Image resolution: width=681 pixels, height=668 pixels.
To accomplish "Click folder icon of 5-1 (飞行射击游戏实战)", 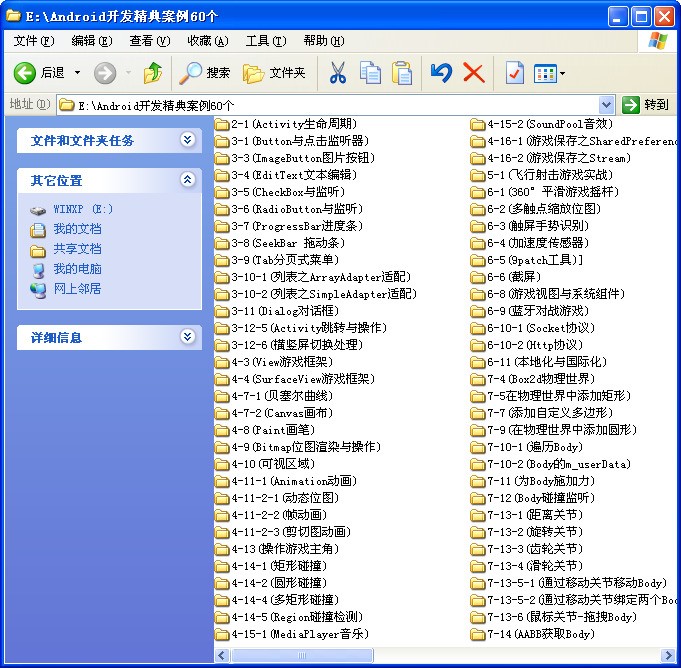I will pos(478,175).
